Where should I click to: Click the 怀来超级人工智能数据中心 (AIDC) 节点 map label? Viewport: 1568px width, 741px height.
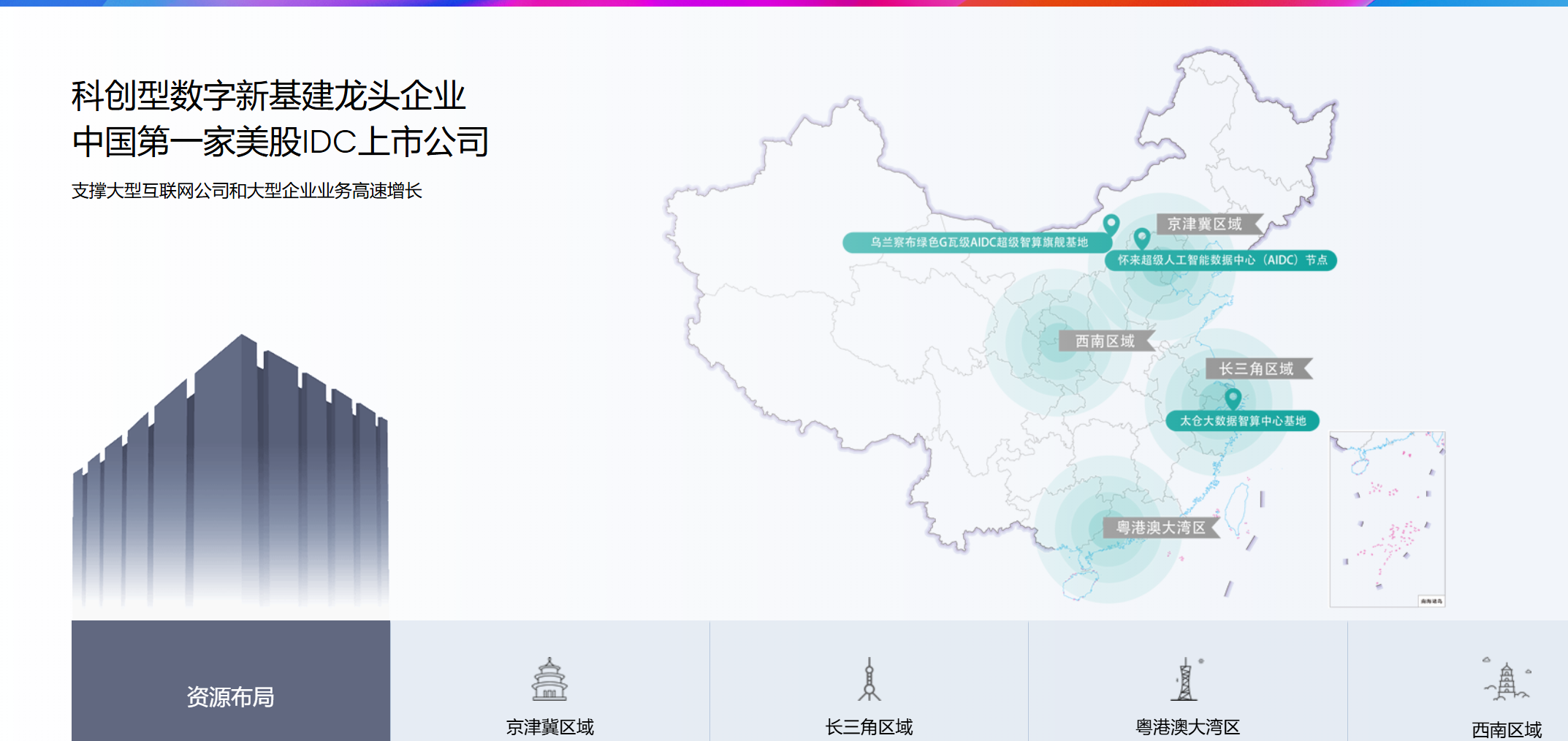1221,260
